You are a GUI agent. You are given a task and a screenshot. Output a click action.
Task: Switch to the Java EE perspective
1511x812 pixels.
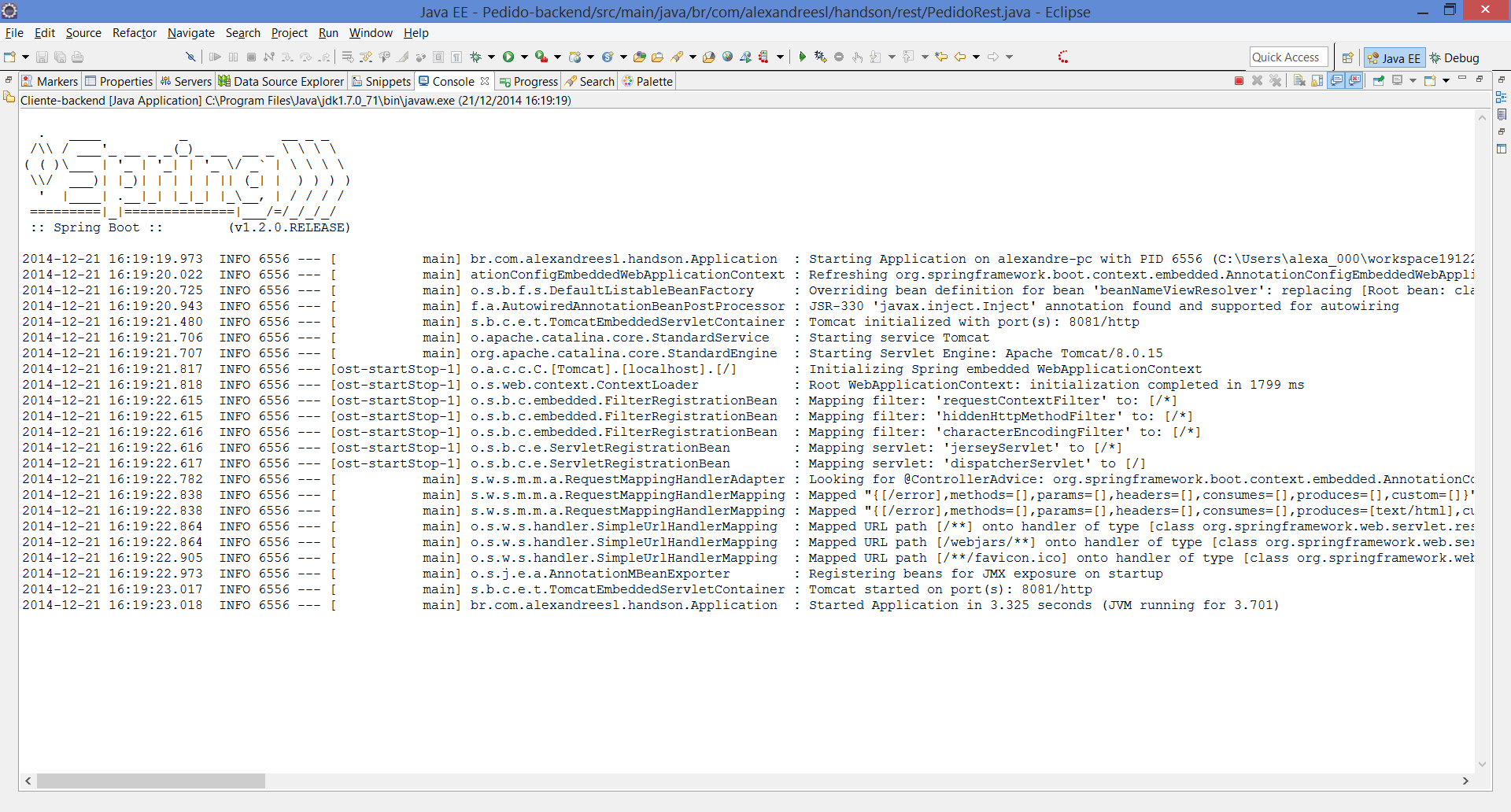[1394, 57]
